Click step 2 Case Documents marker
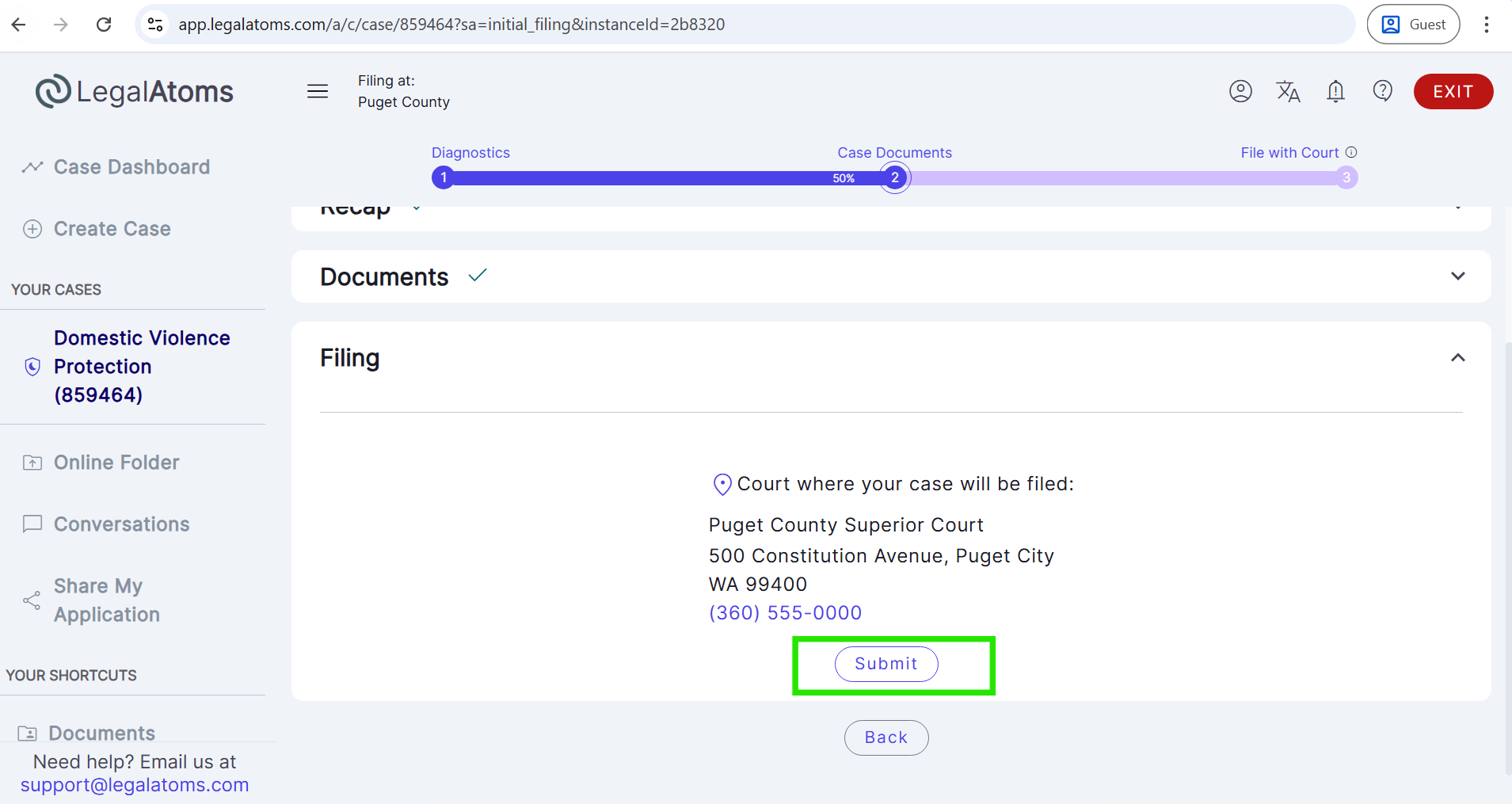 click(895, 177)
